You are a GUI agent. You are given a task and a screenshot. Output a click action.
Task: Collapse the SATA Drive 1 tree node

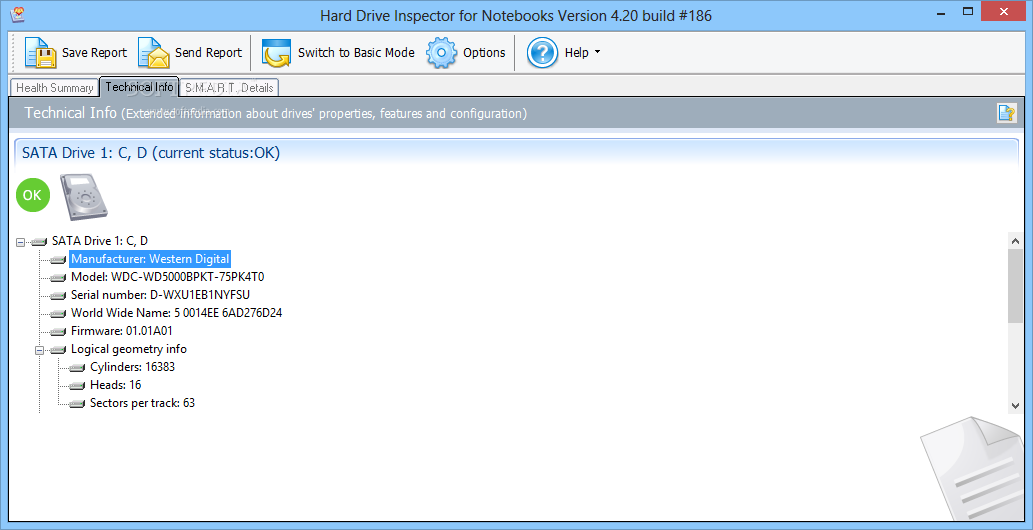[21, 241]
